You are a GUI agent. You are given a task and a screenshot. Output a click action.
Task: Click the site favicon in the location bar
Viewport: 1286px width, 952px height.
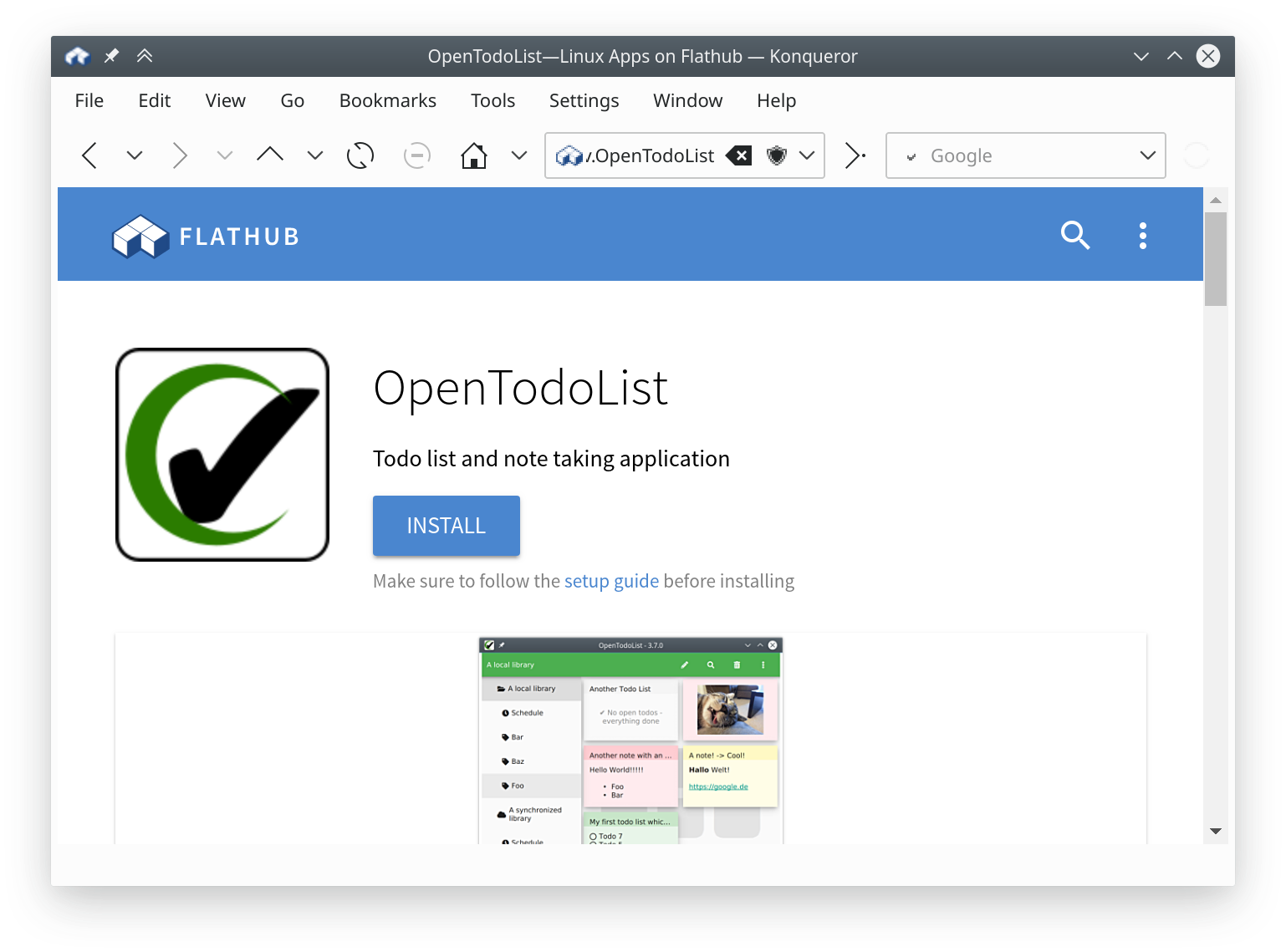(569, 155)
